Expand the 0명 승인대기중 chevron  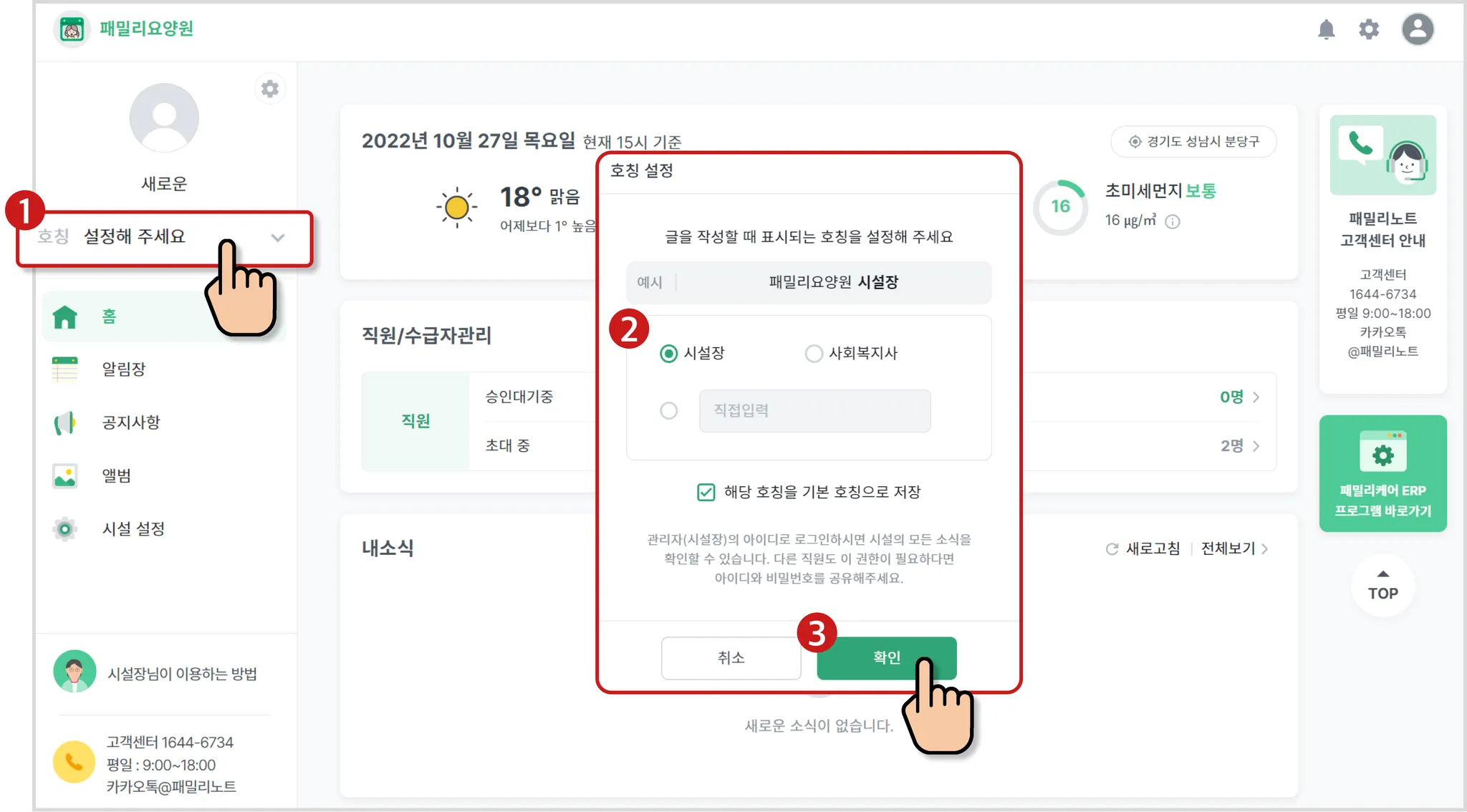point(1256,397)
